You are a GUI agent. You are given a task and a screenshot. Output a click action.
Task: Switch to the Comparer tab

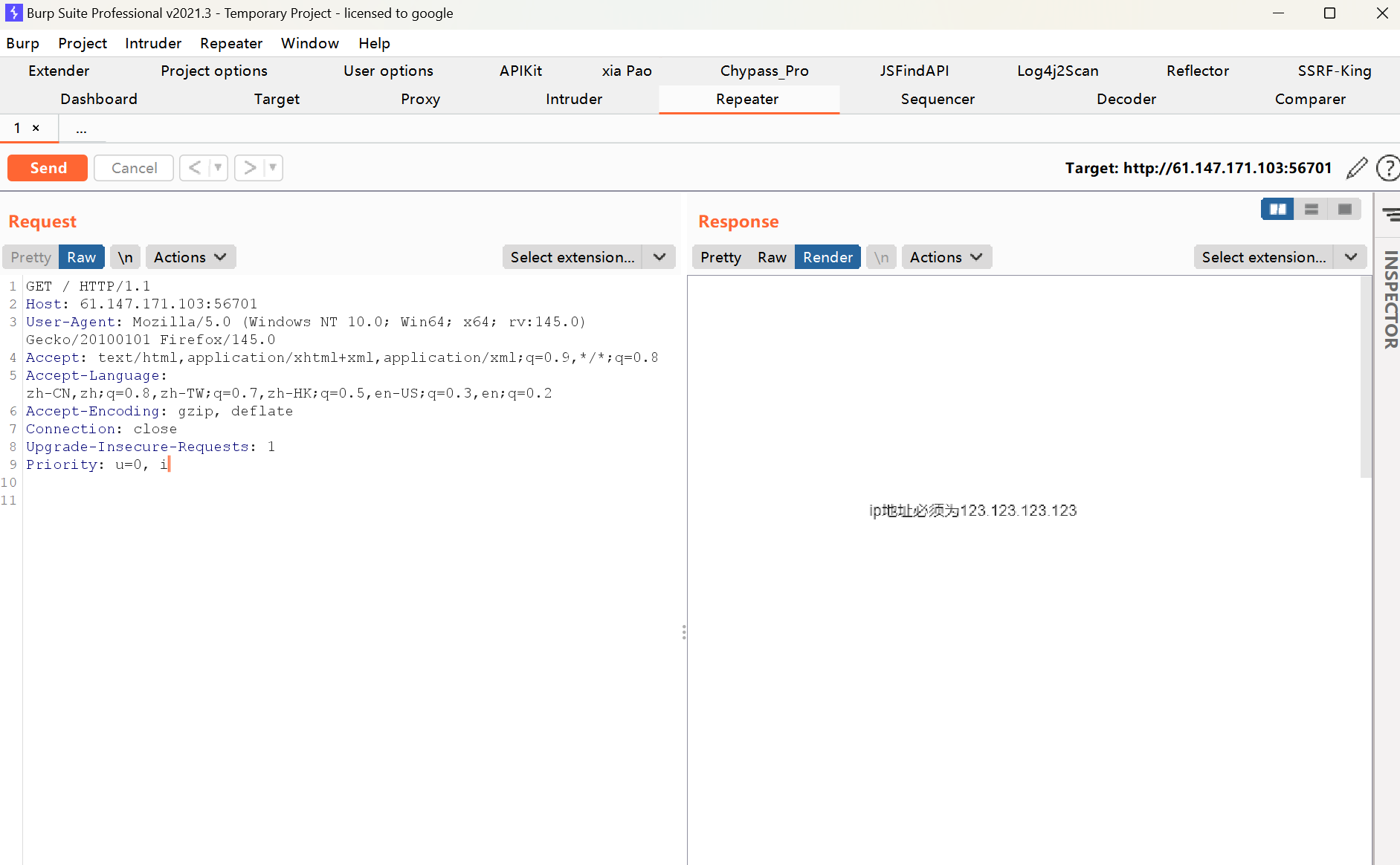tap(1310, 99)
